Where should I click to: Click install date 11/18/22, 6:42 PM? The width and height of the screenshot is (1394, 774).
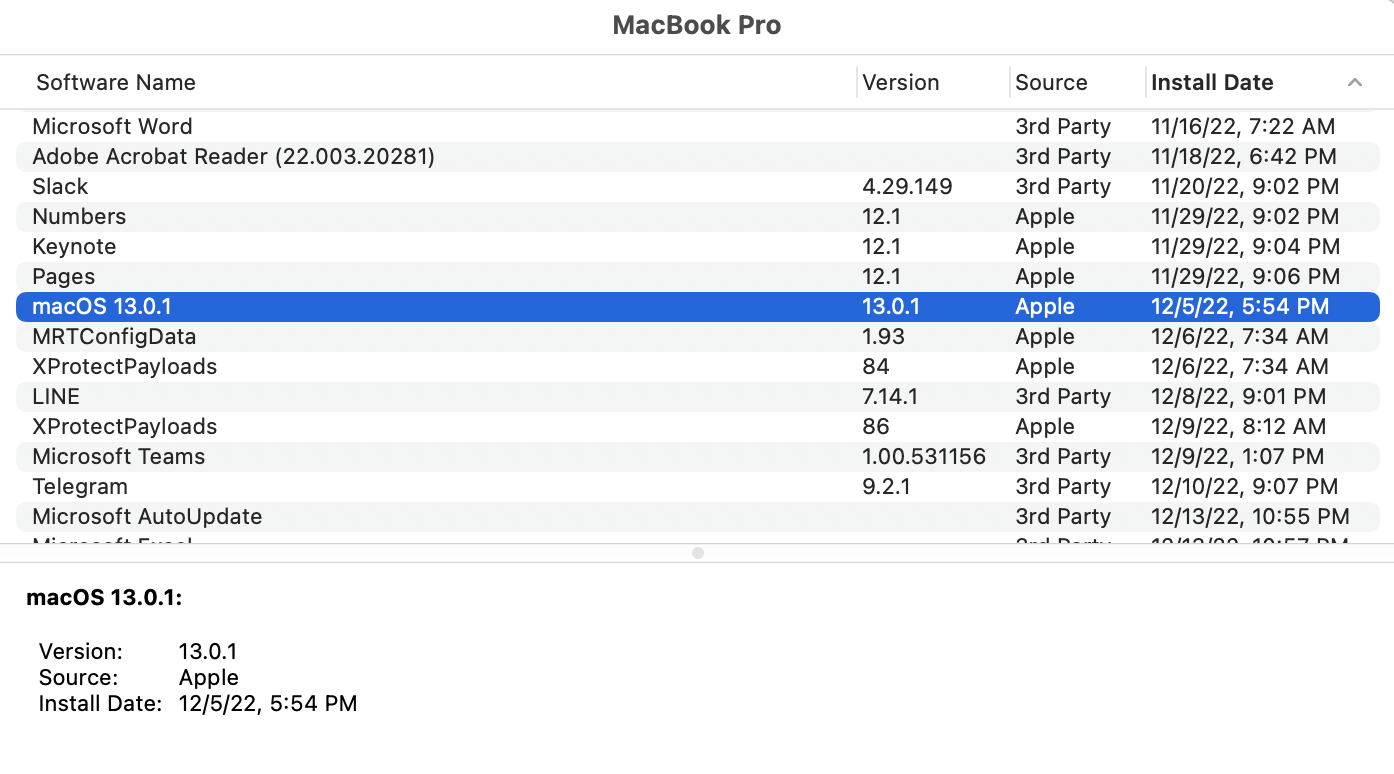(x=1245, y=157)
